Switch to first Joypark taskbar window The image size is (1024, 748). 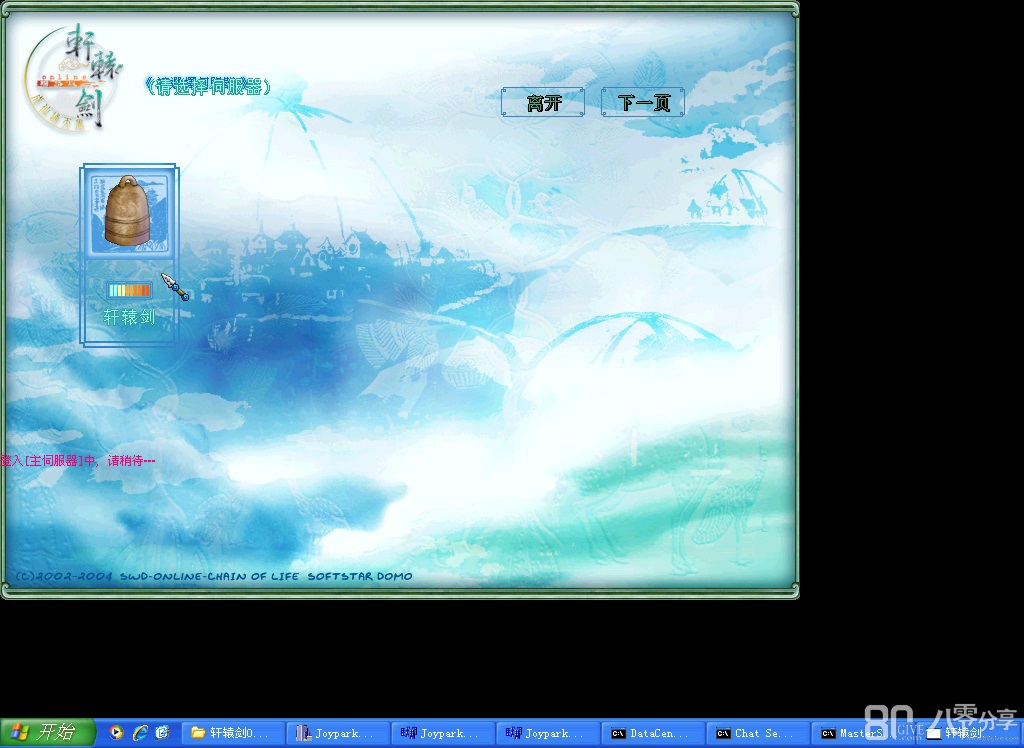point(338,733)
